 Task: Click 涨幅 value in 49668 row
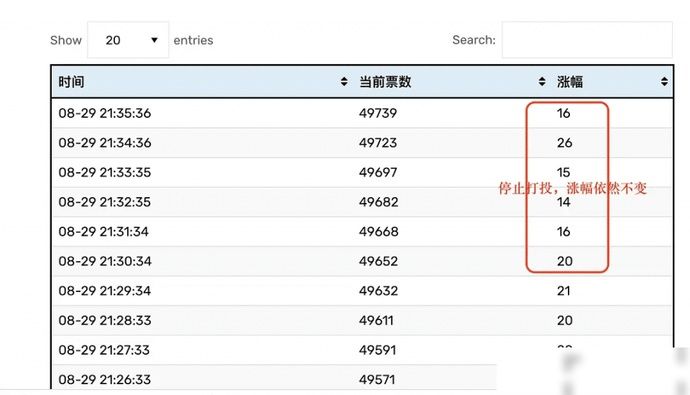tap(564, 231)
